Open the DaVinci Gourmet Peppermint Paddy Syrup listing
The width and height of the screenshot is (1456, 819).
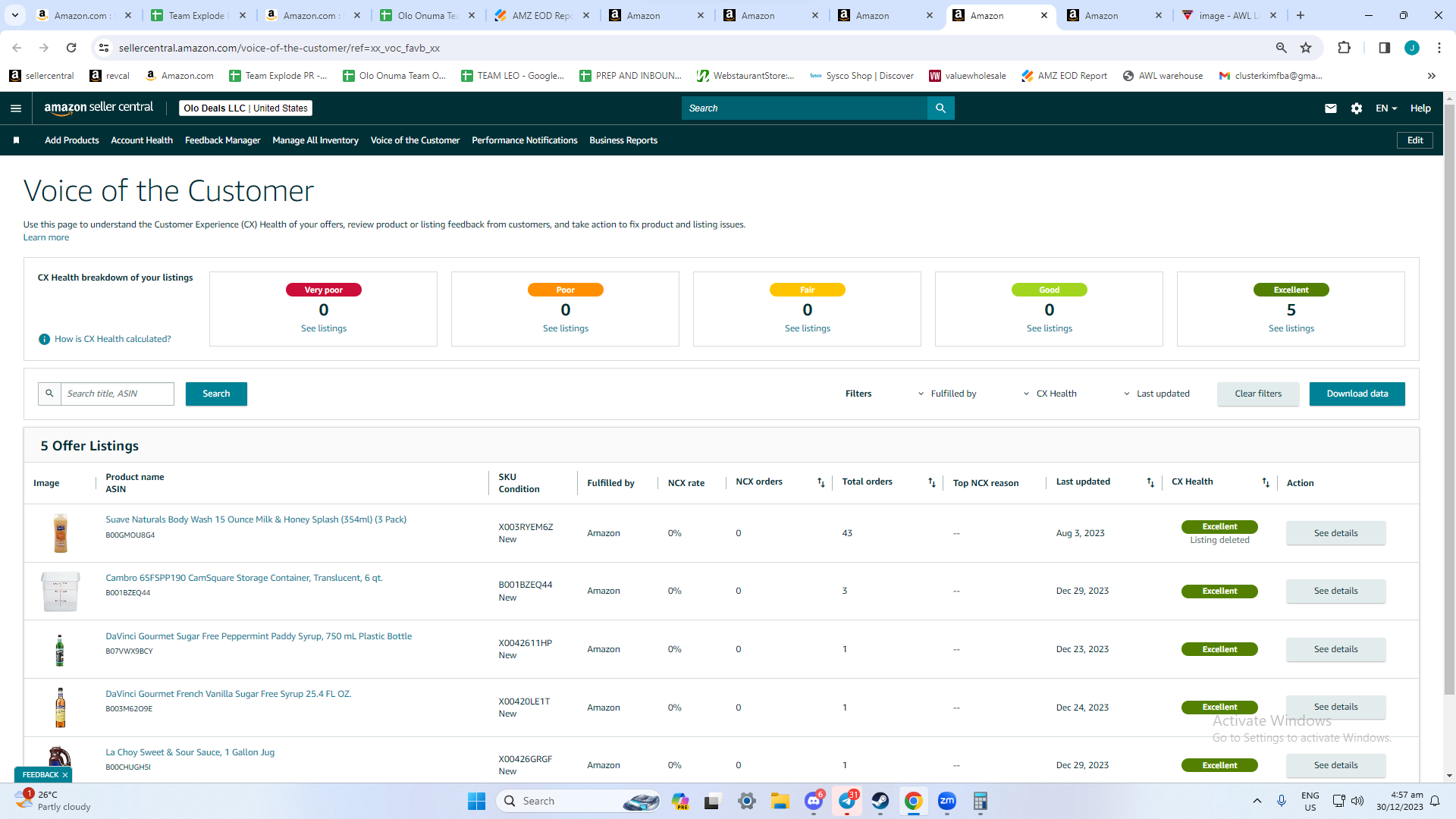pos(259,636)
